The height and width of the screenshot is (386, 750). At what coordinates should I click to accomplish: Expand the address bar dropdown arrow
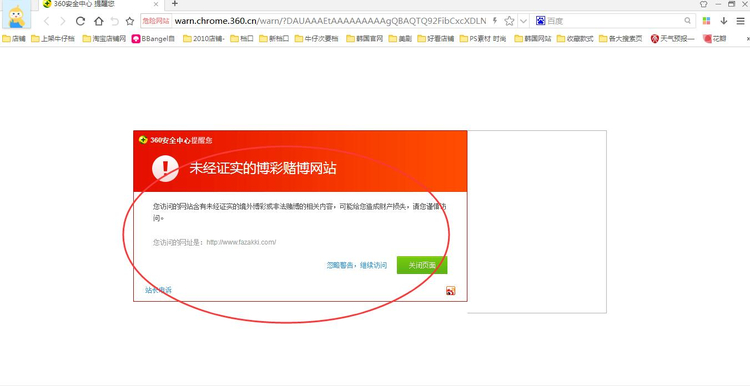click(523, 21)
